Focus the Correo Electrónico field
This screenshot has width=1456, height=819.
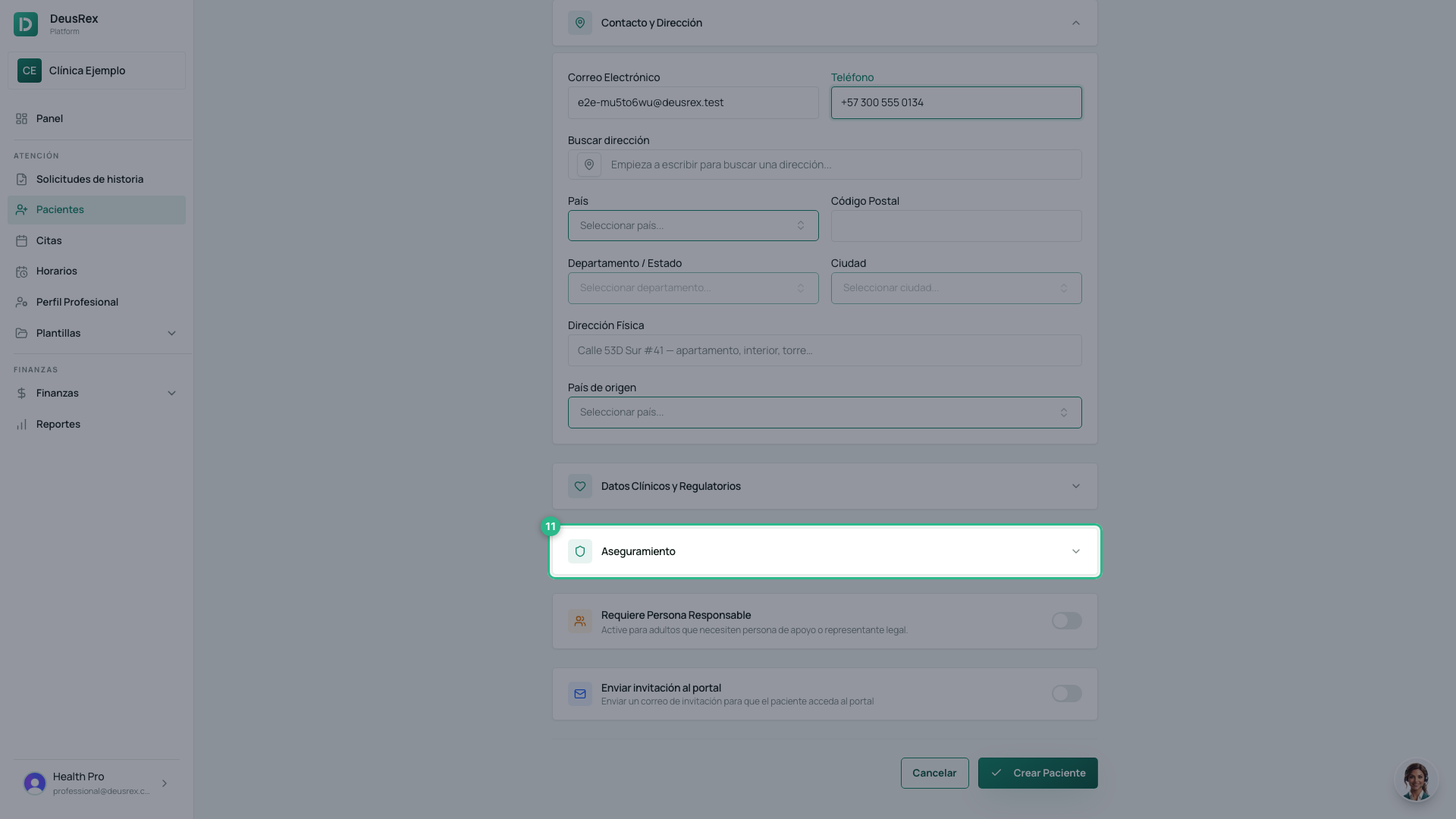[x=693, y=102]
